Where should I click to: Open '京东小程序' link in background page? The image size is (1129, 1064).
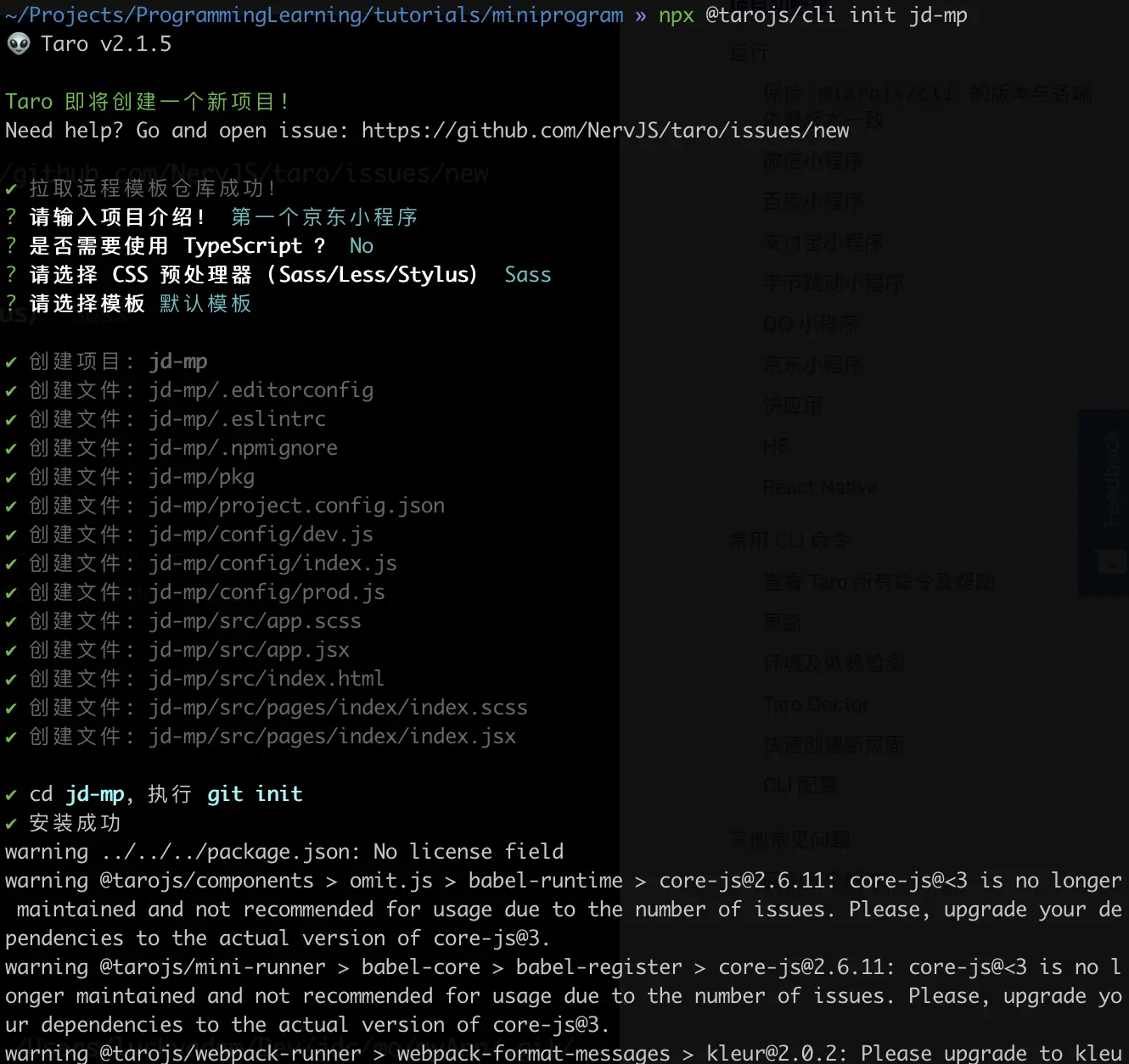click(x=813, y=365)
